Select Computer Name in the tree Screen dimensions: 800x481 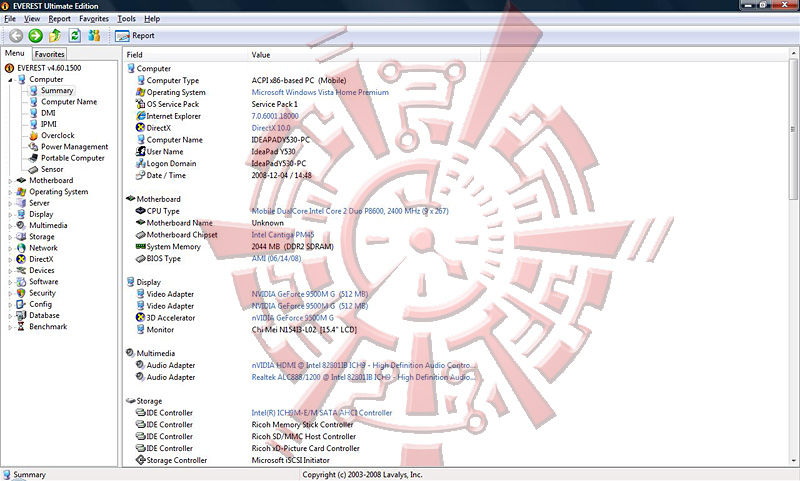click(x=69, y=102)
